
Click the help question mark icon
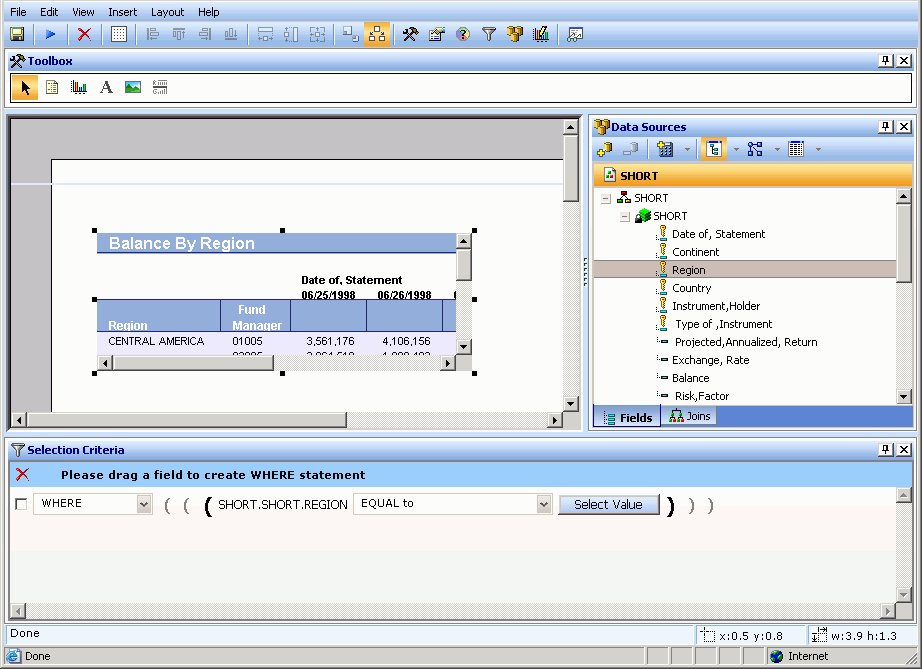463,35
